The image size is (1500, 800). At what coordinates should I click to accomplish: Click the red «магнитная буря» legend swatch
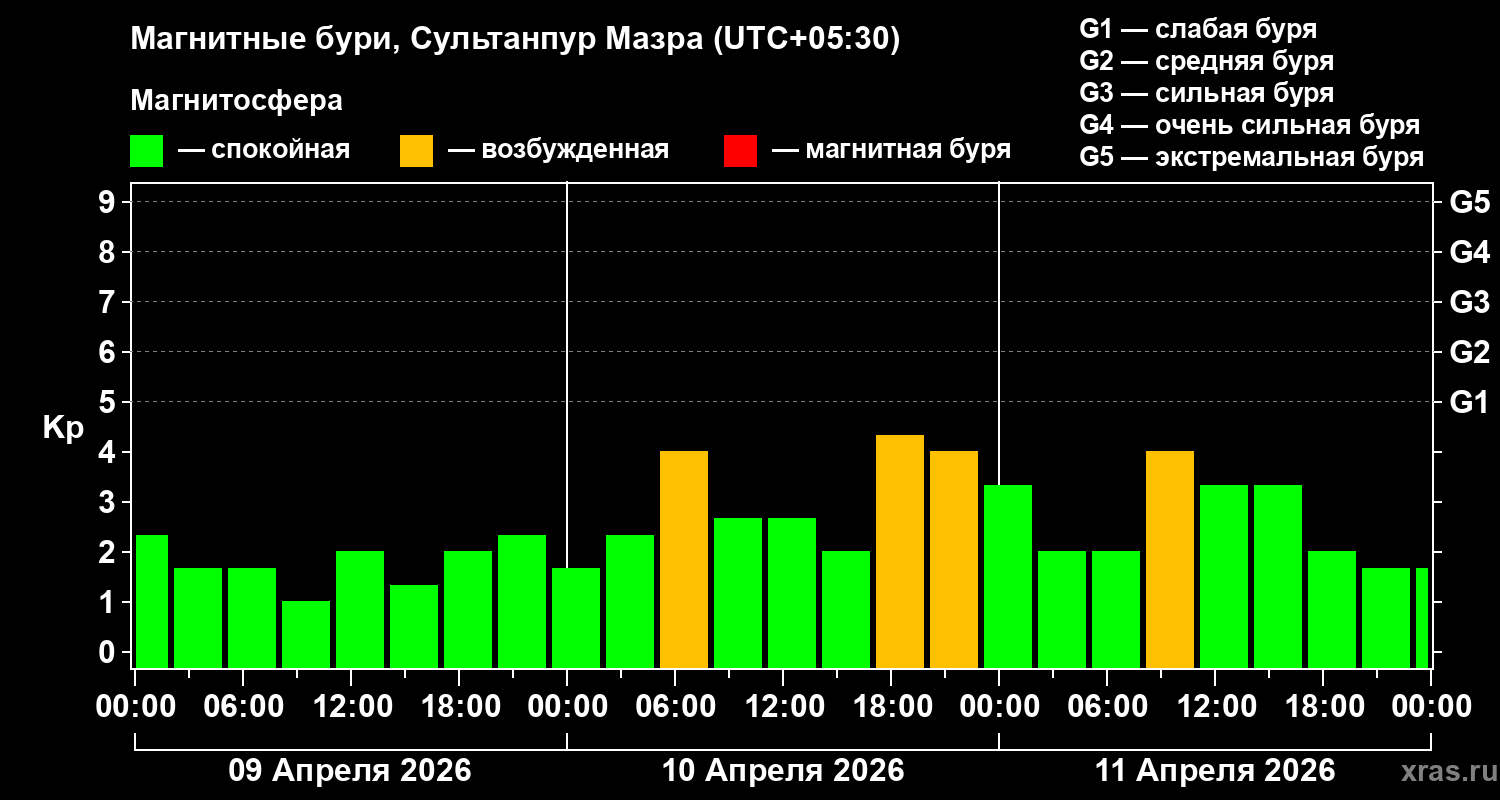coord(741,151)
